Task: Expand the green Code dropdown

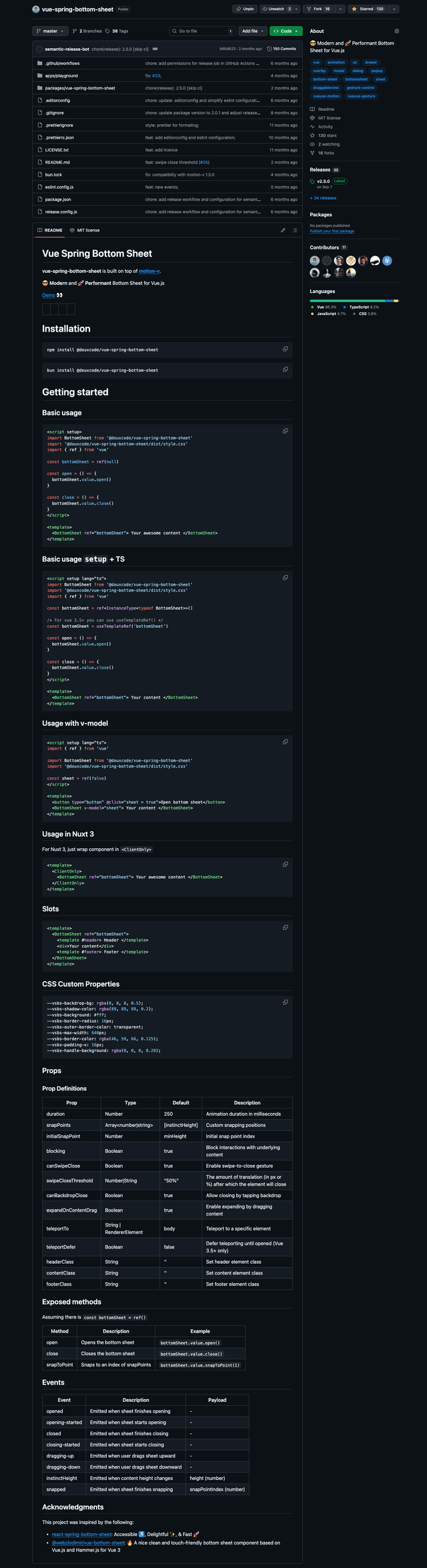Action: [x=286, y=31]
